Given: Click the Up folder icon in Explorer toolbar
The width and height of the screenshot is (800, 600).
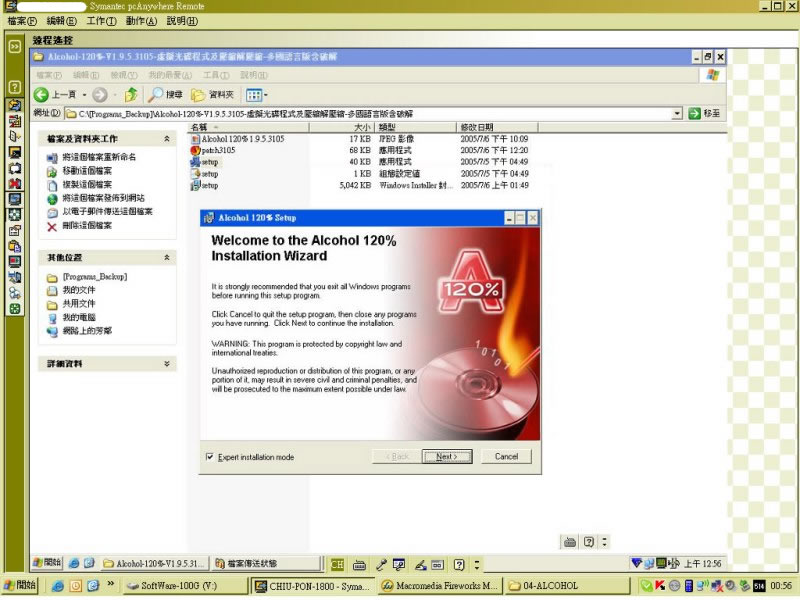Looking at the screenshot, I should click(131, 94).
